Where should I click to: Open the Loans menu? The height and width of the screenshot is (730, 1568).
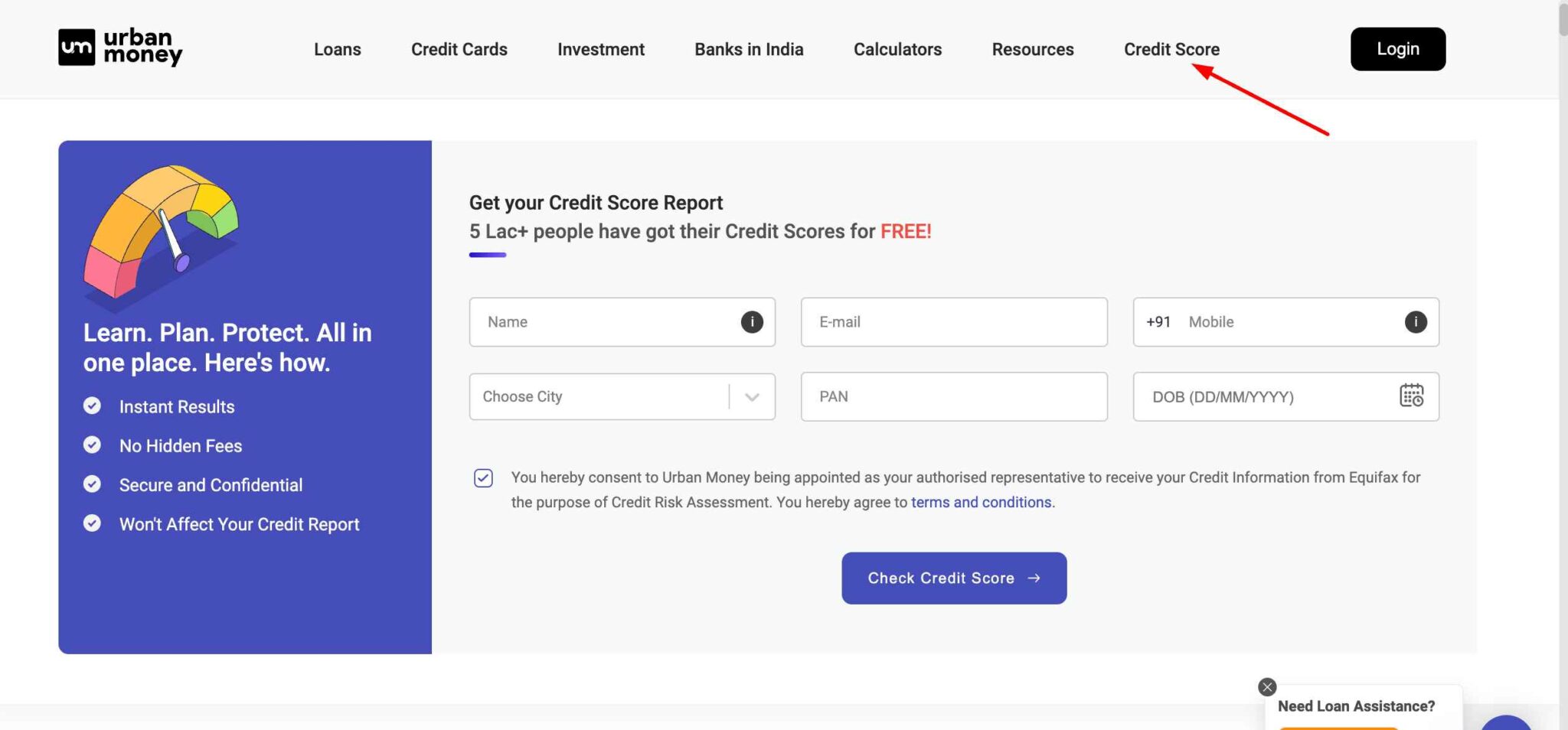coord(337,49)
